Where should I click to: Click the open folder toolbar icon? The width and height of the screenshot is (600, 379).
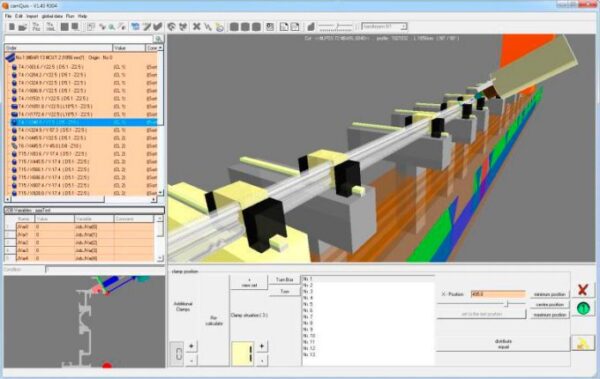pos(23,27)
